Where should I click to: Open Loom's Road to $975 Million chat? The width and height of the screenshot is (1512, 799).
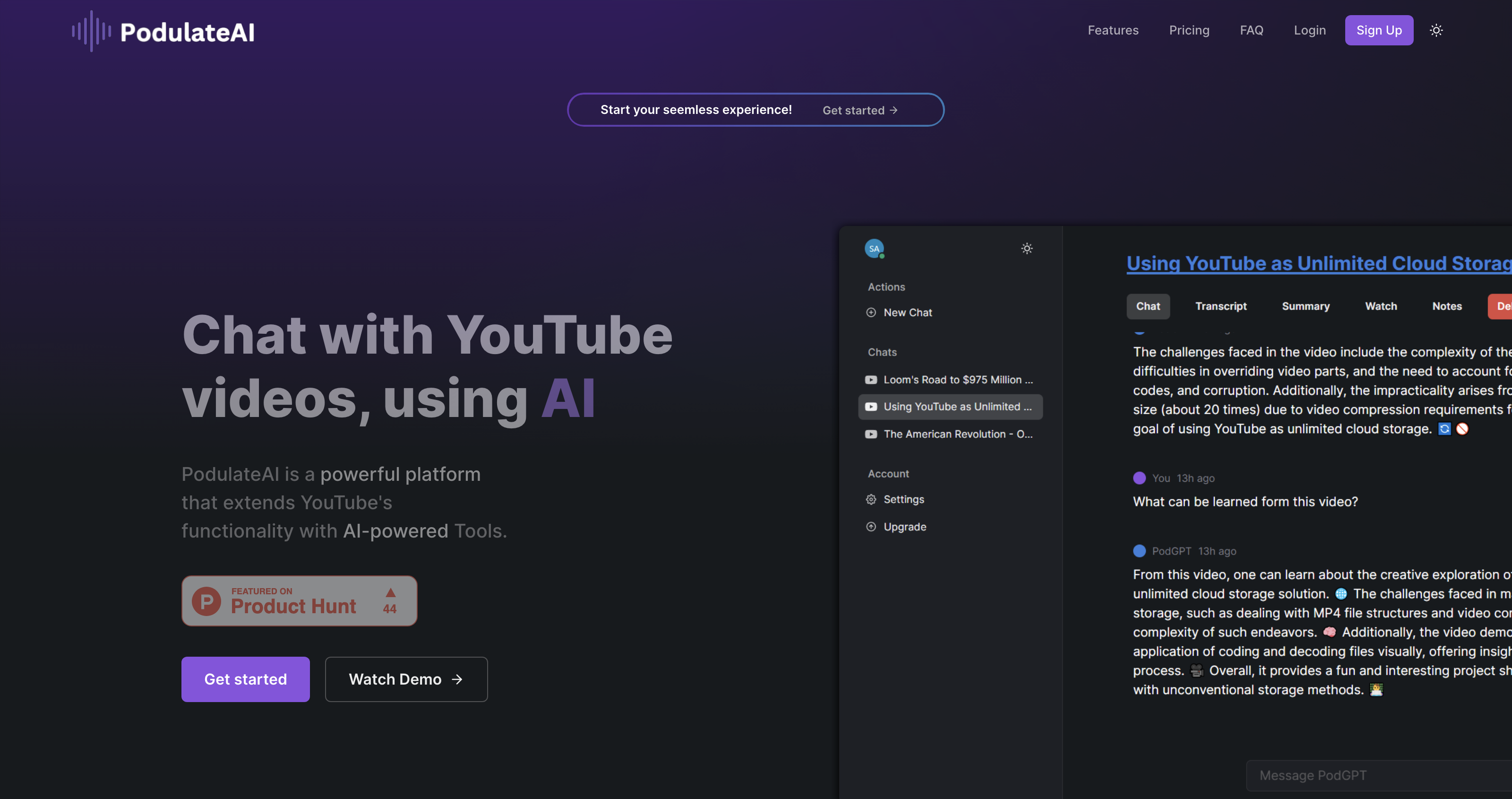tap(950, 380)
